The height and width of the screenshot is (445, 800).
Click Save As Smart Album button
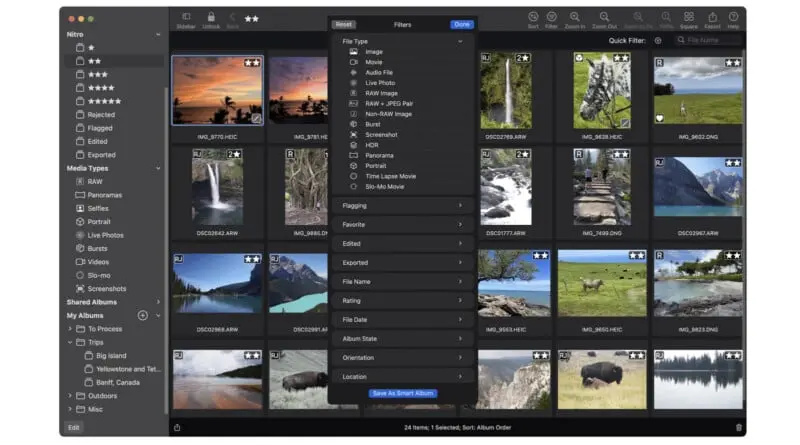[x=402, y=393]
